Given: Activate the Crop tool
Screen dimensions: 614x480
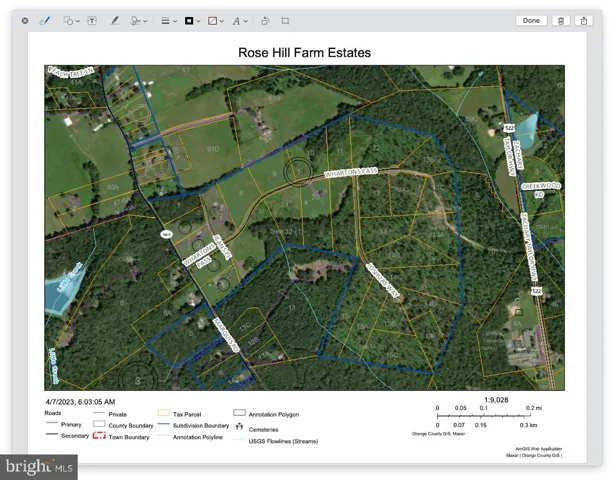Looking at the screenshot, I should pyautogui.click(x=285, y=20).
